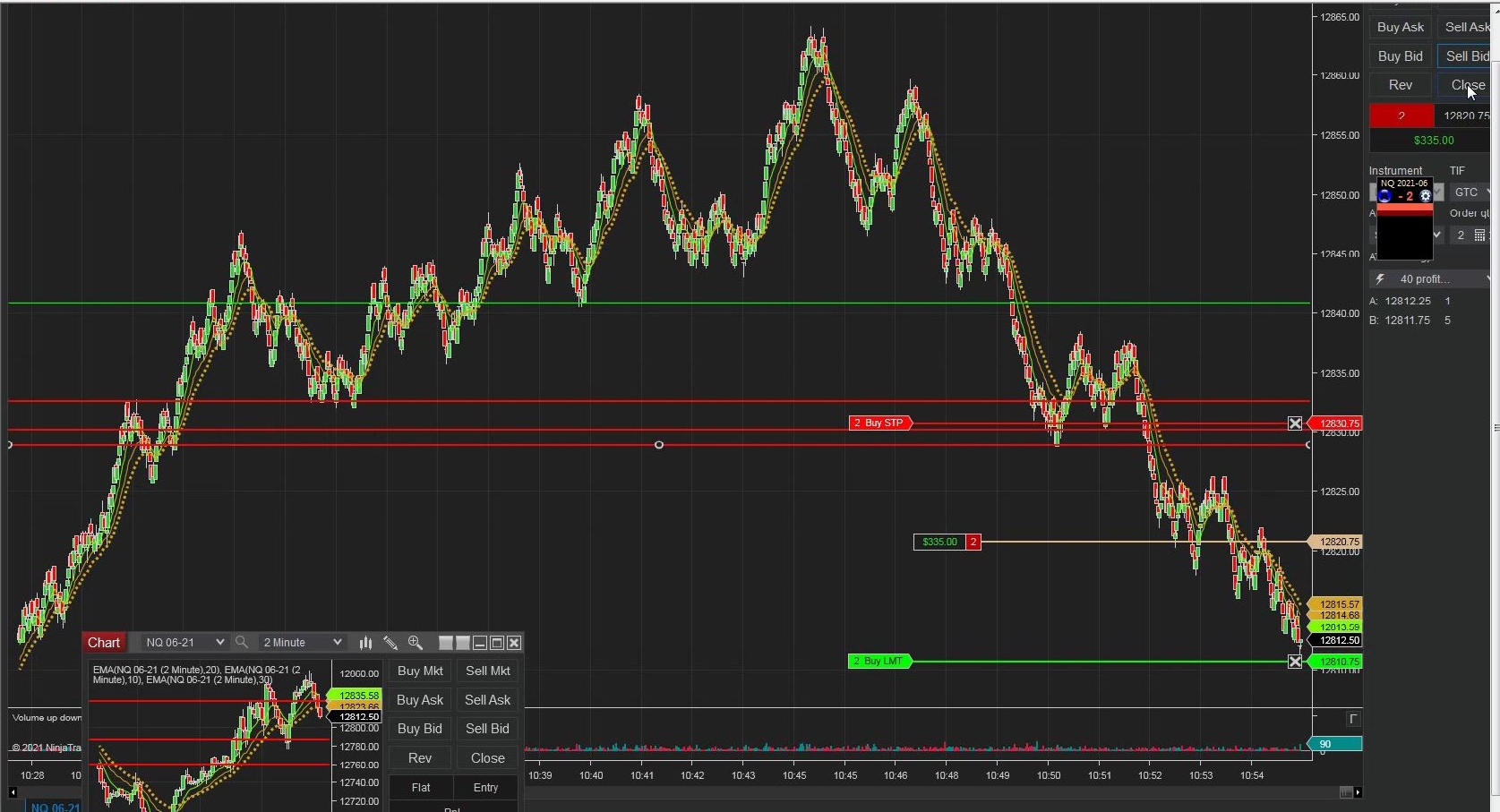This screenshot has width=1500, height=812.
Task: Open the order quantity calculator icon
Action: point(1479,235)
